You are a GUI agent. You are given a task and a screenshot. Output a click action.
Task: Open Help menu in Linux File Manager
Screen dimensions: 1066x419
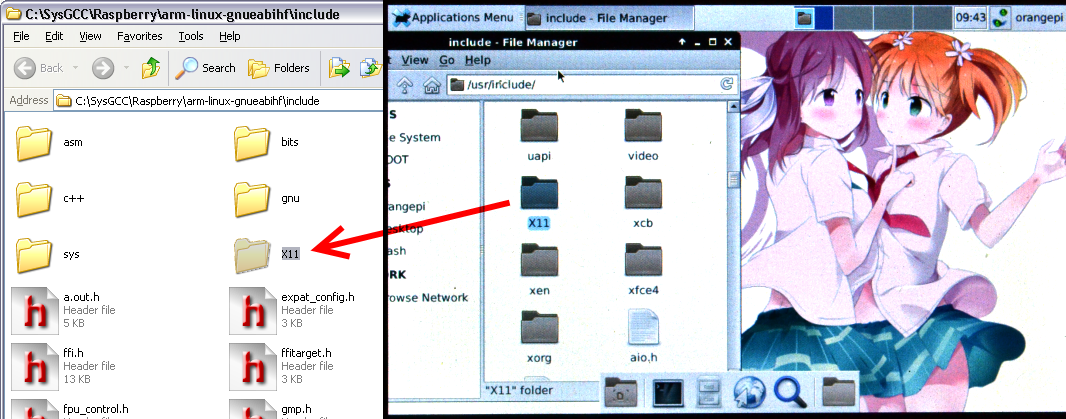point(477,60)
